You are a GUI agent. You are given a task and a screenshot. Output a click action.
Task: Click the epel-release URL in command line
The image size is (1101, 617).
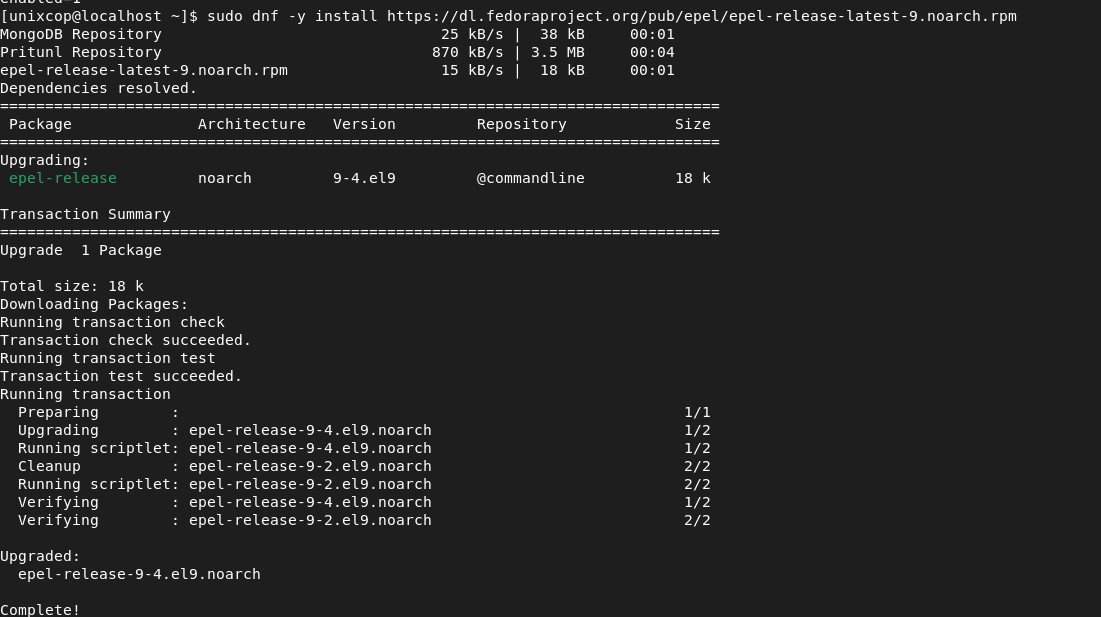tap(701, 16)
